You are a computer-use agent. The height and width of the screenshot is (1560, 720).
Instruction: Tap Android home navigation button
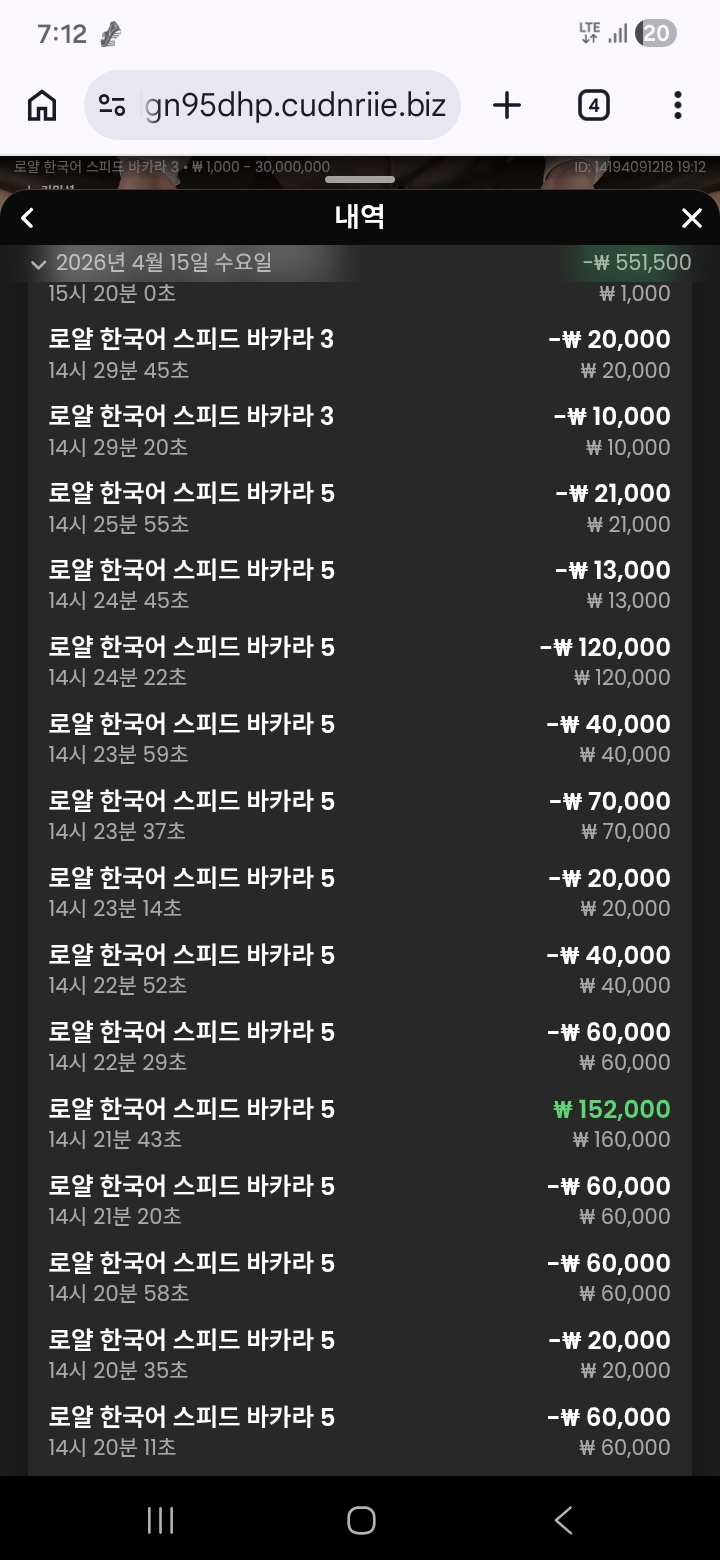pos(360,1520)
